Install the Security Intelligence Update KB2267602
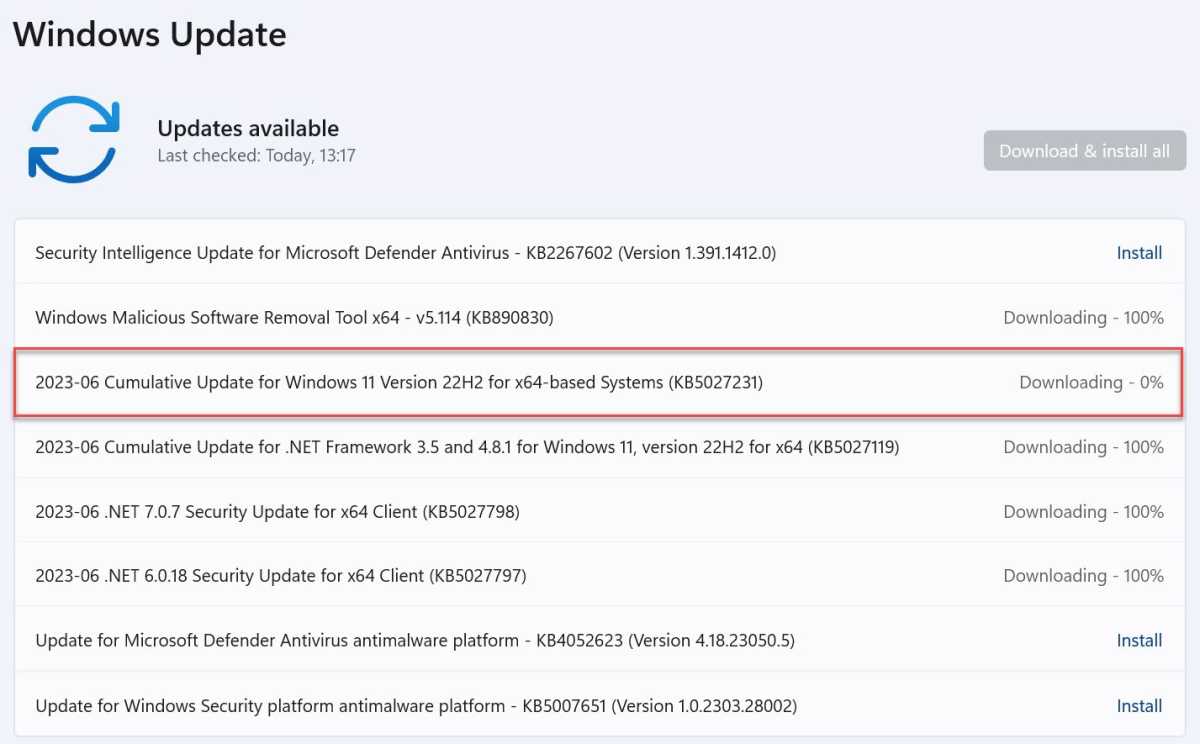Screen dimensions: 1200x744 pyautogui.click(x=1139, y=253)
